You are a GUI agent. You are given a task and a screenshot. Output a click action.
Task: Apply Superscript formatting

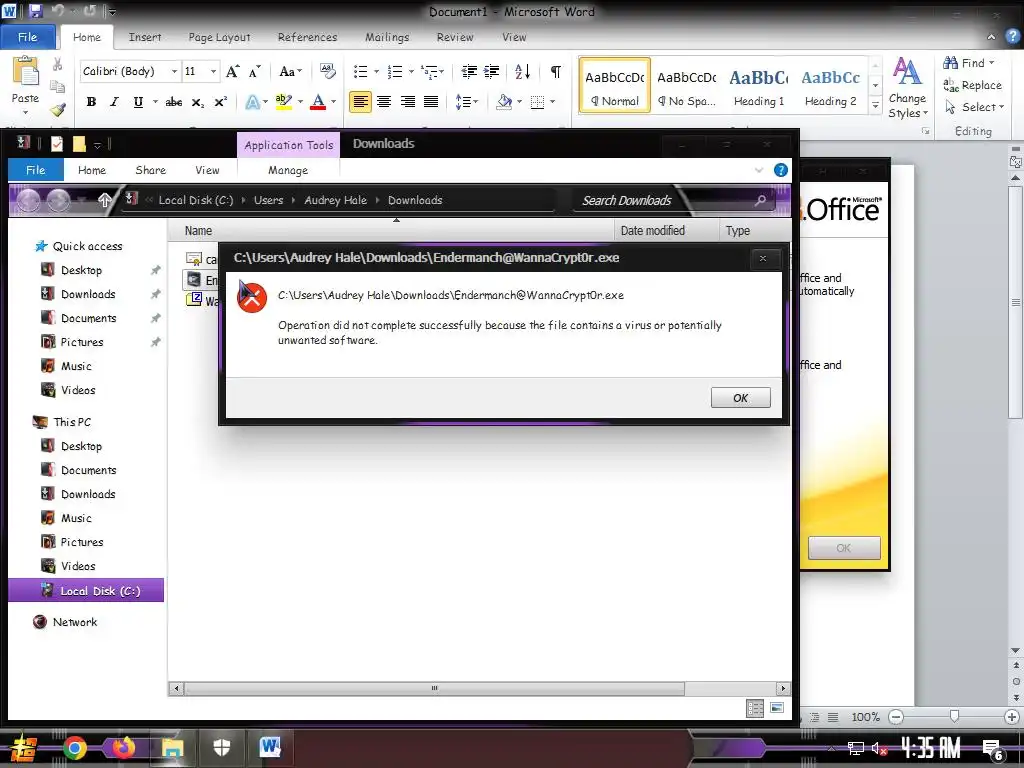(x=221, y=102)
